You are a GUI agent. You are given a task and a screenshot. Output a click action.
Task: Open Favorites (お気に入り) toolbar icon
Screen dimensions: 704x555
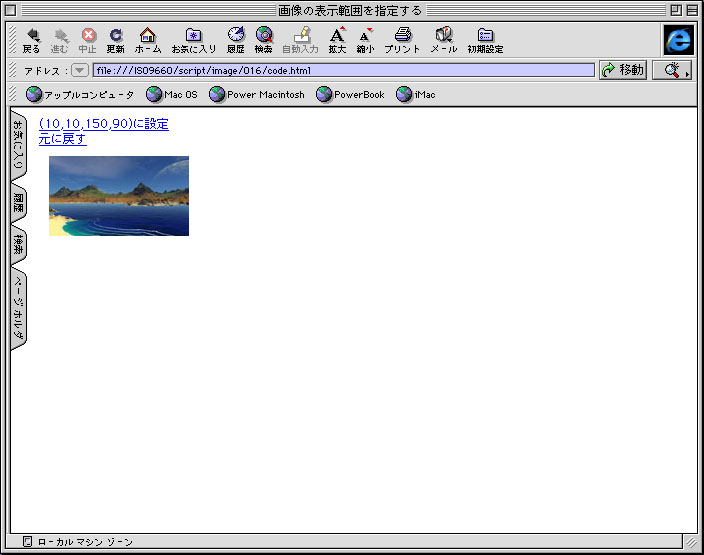click(194, 40)
